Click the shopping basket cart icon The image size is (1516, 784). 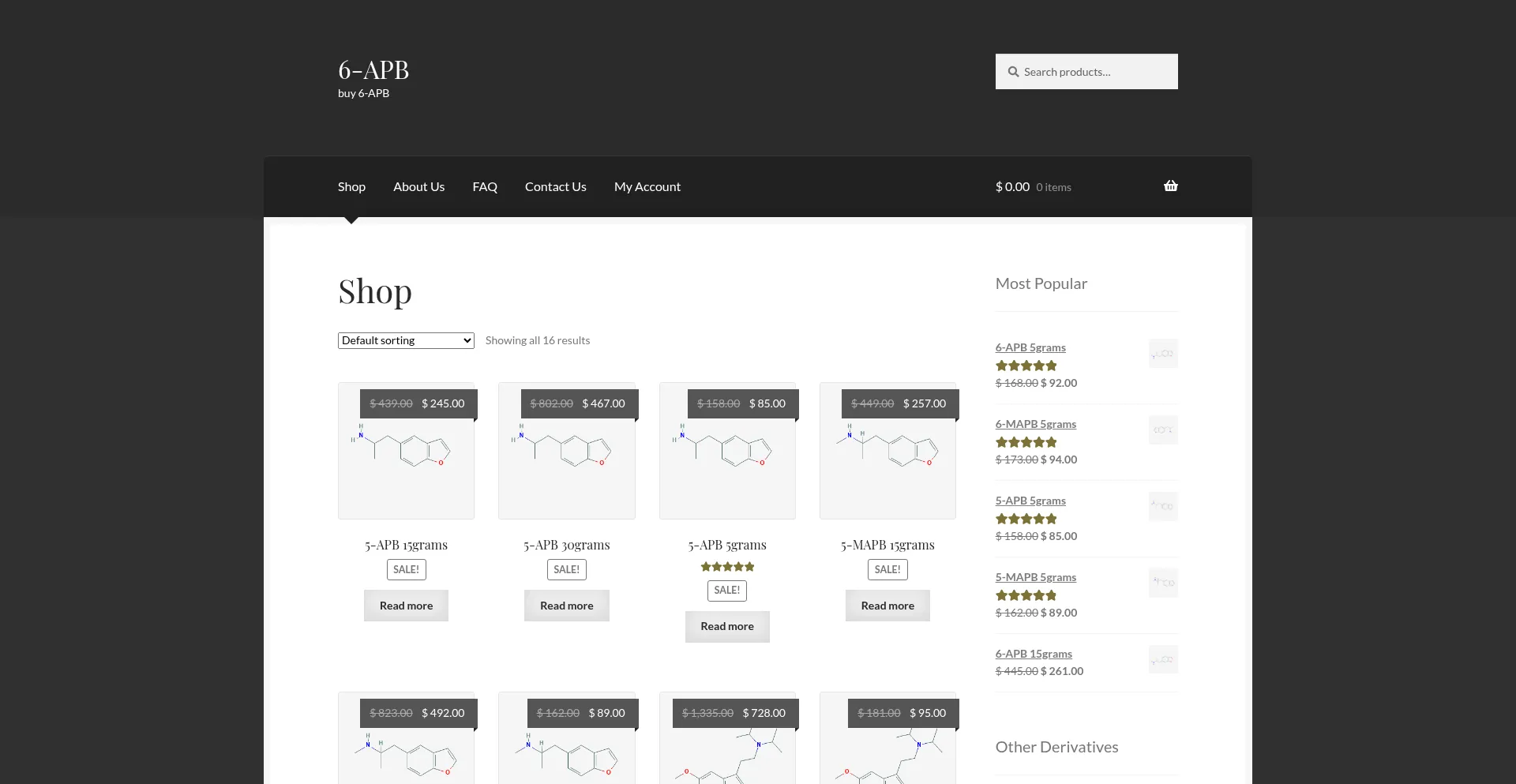tap(1170, 186)
